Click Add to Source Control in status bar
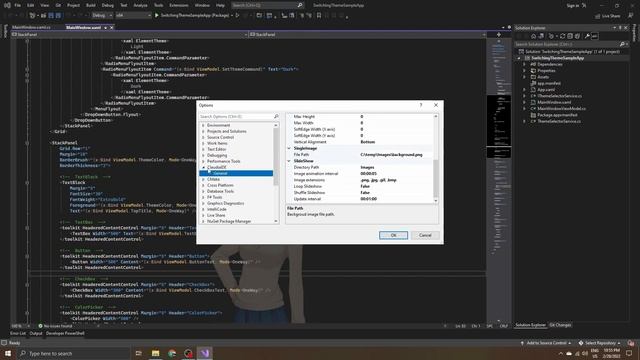 tap(546, 343)
